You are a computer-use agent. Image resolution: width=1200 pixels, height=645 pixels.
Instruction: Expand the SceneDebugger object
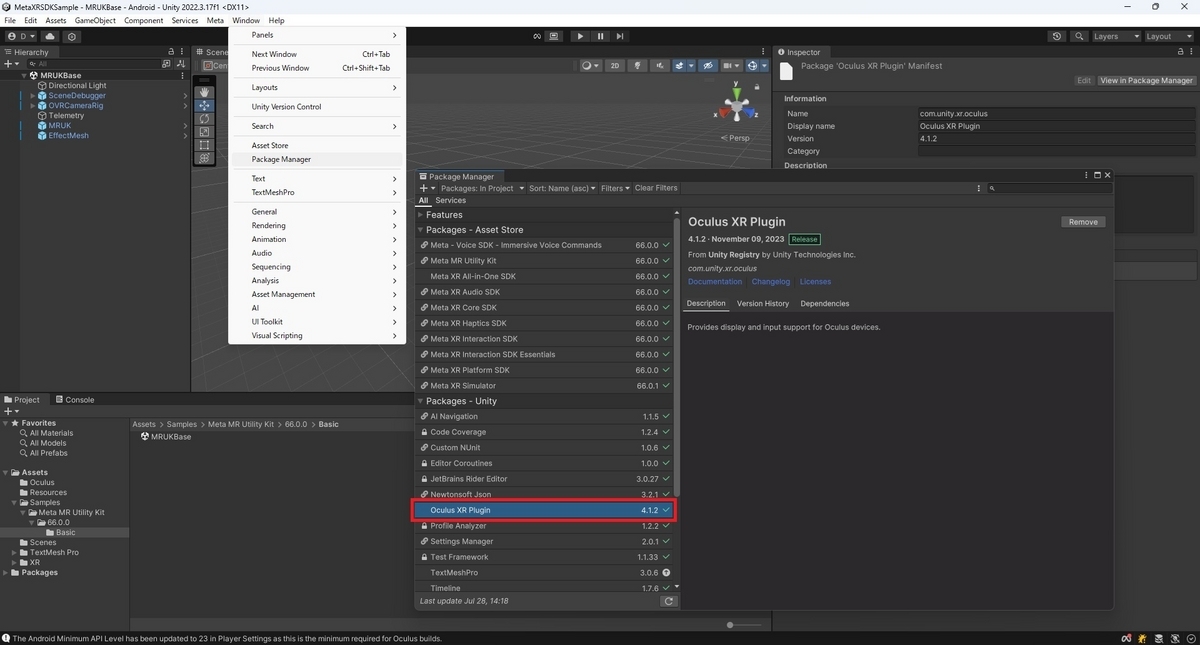click(33, 96)
